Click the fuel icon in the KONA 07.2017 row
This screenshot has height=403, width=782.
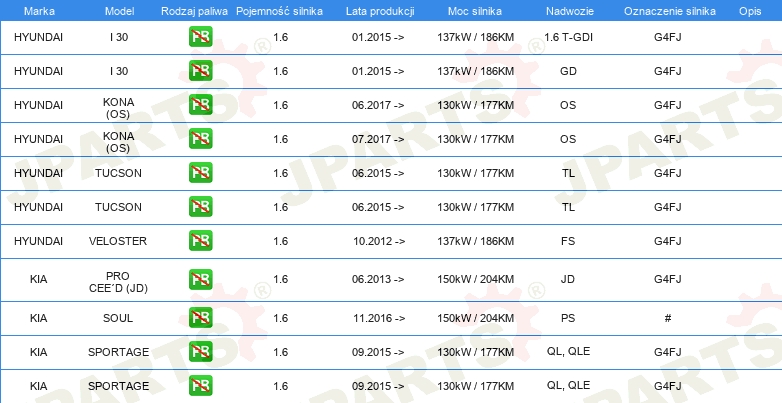click(200, 139)
